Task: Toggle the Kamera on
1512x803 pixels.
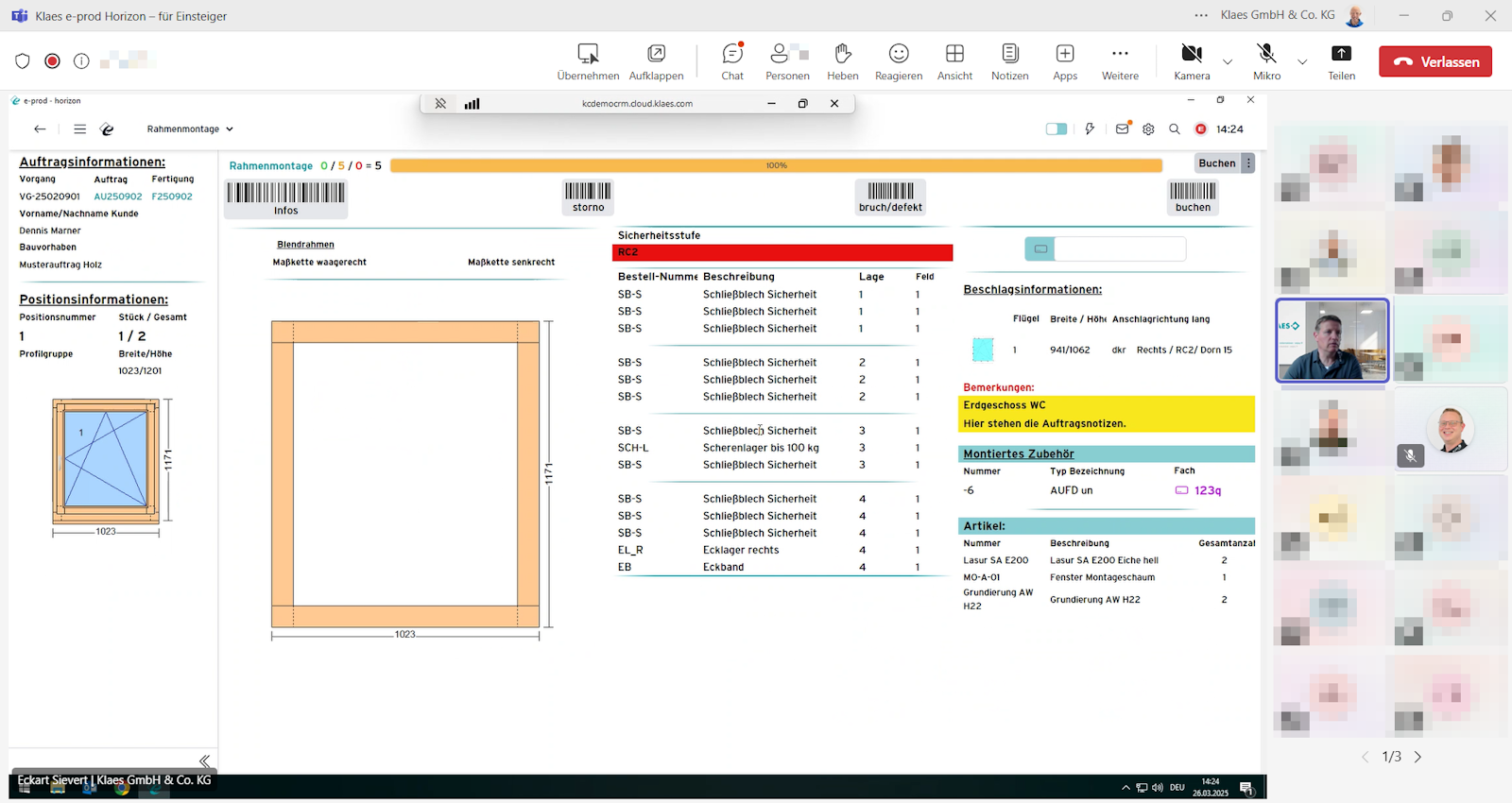Action: 1192,61
